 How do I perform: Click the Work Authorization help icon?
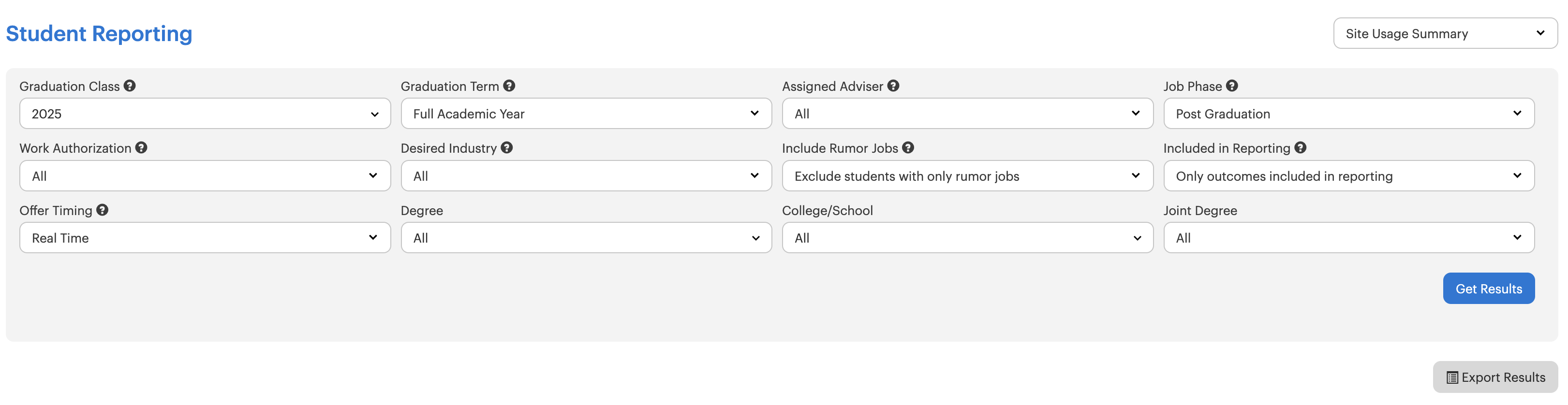[141, 148]
